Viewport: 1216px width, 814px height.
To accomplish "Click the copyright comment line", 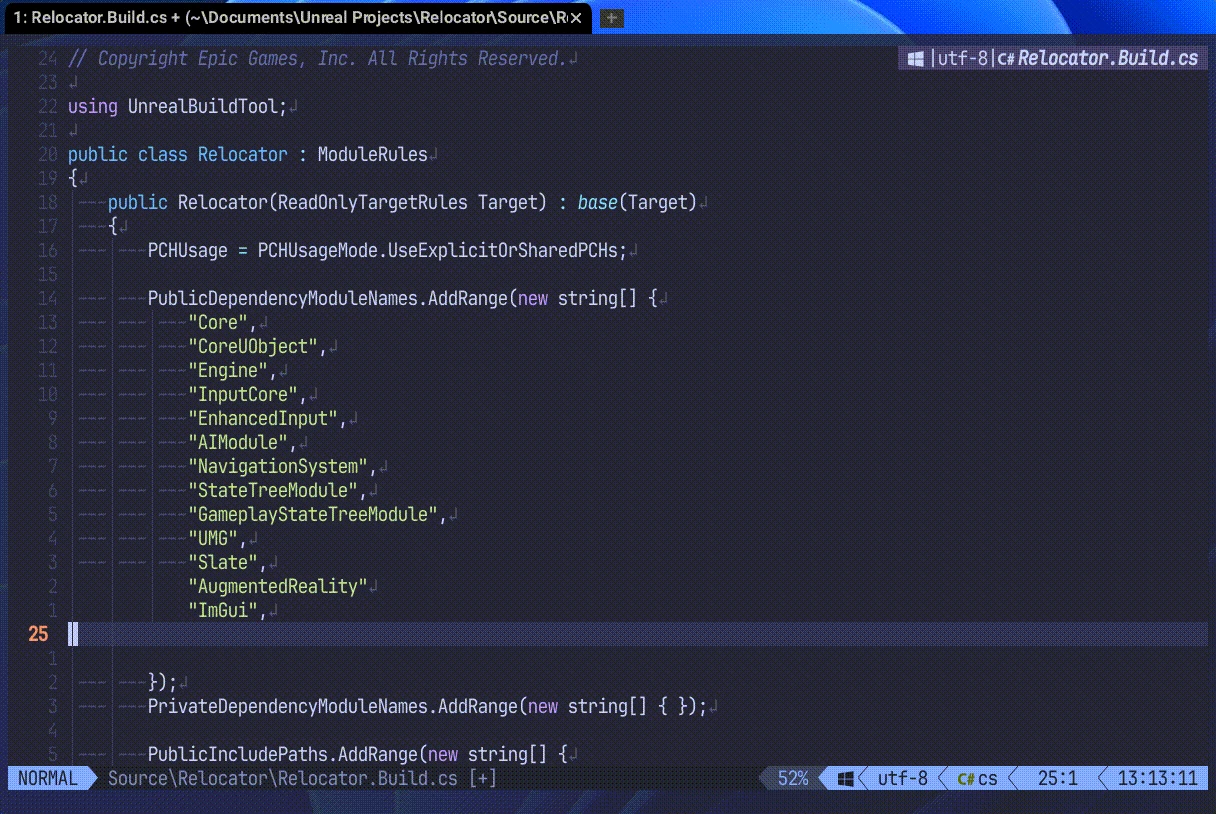I will (317, 58).
